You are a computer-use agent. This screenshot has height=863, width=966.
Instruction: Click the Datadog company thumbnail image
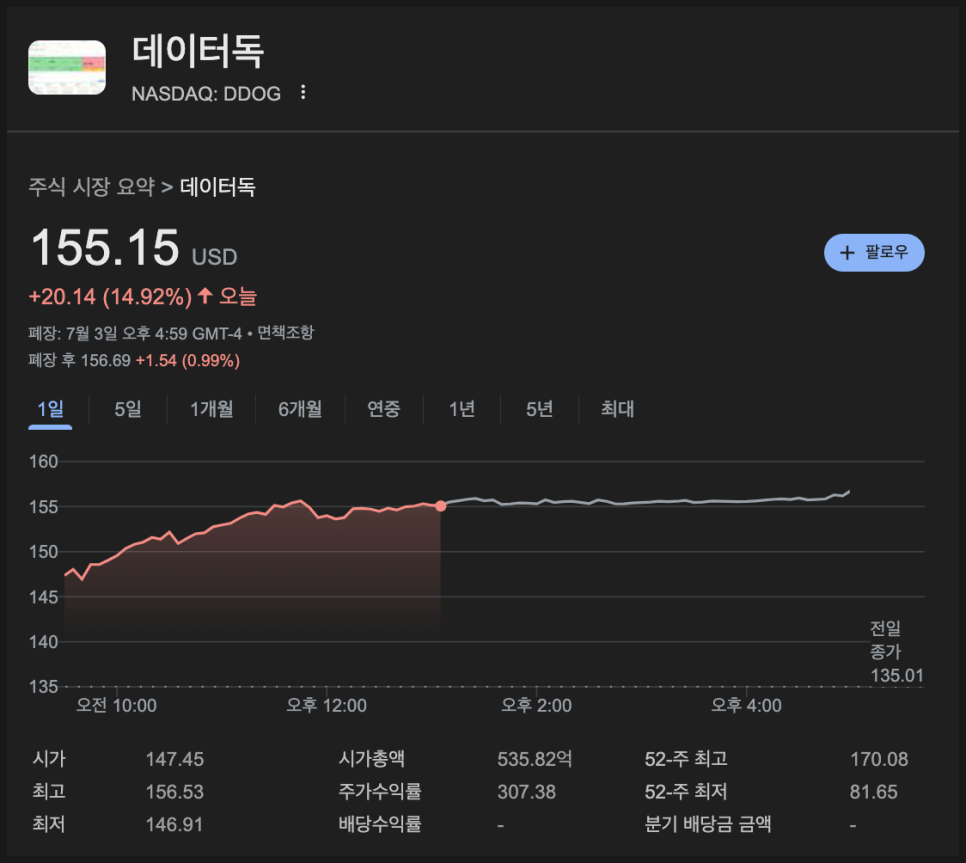67,67
